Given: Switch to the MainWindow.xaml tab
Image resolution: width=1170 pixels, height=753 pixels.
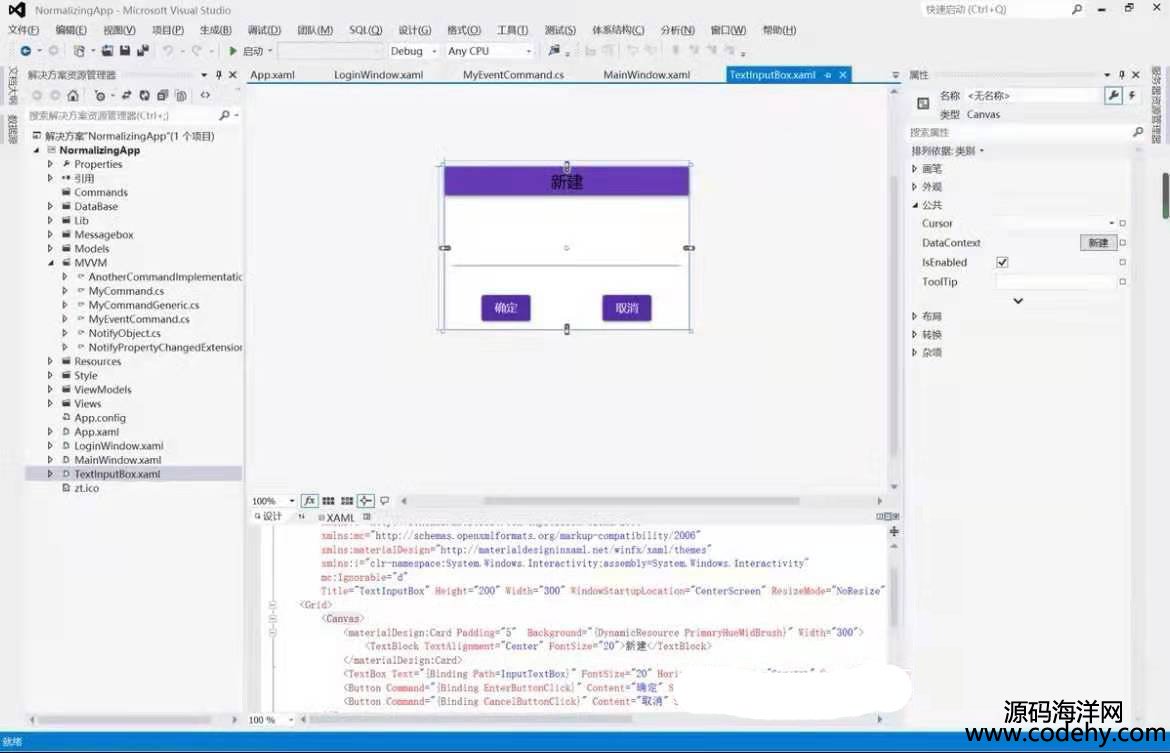Looking at the screenshot, I should tap(646, 75).
